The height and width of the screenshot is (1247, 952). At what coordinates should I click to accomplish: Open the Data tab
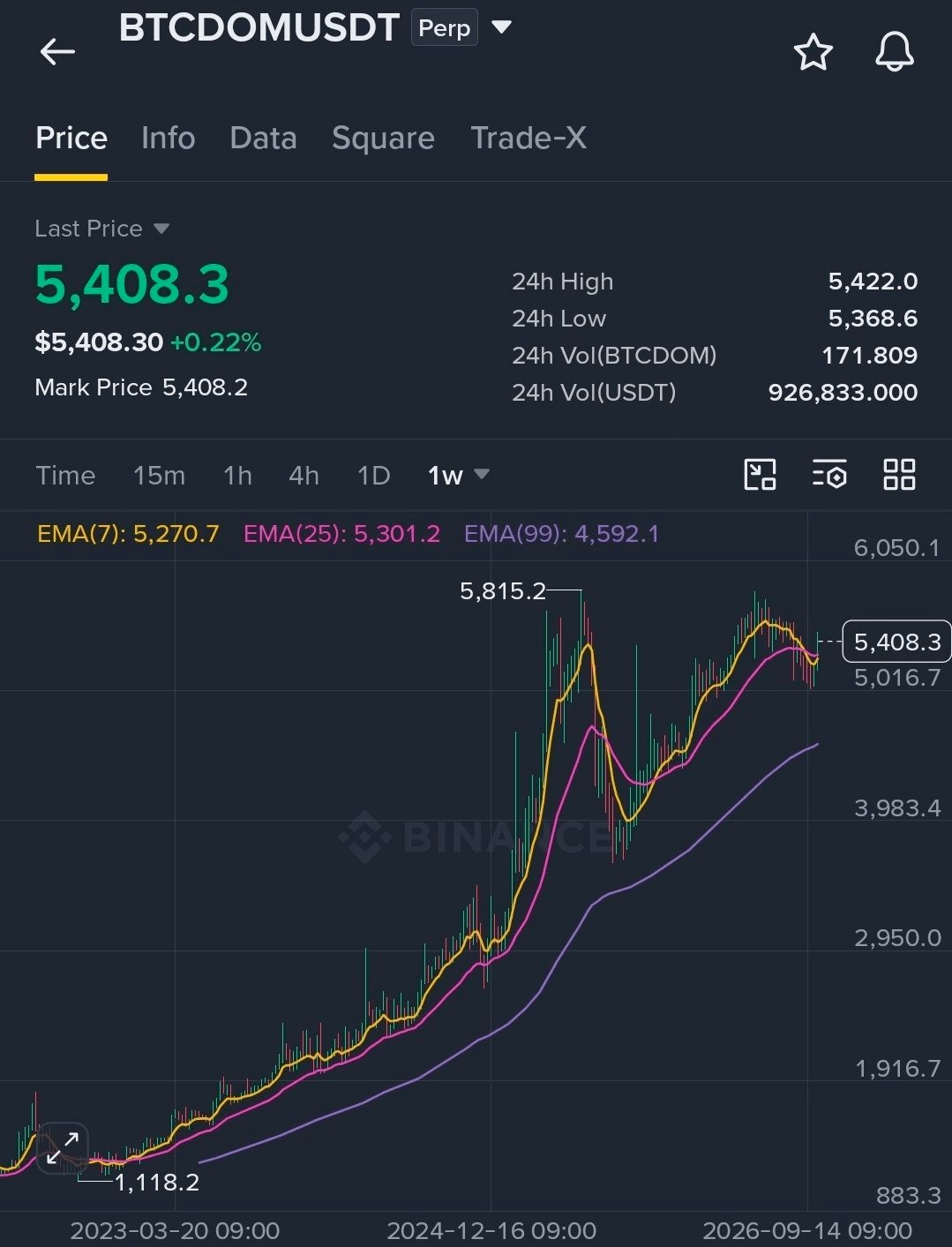pos(263,139)
